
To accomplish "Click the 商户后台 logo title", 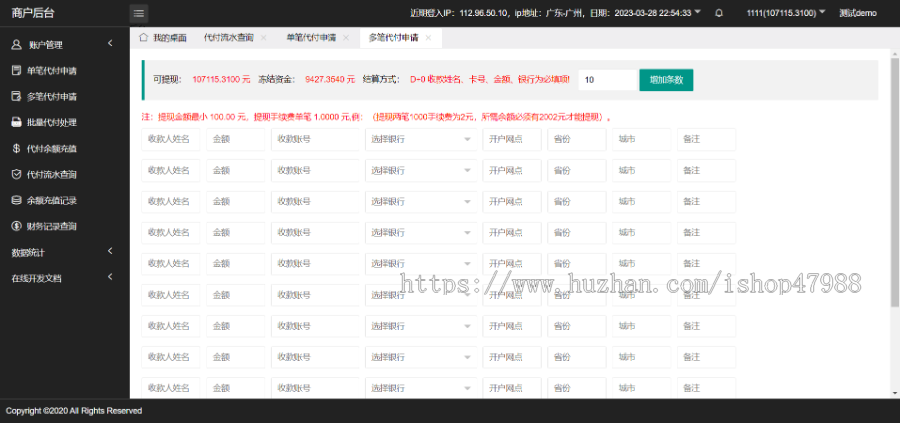I will (x=33, y=13).
